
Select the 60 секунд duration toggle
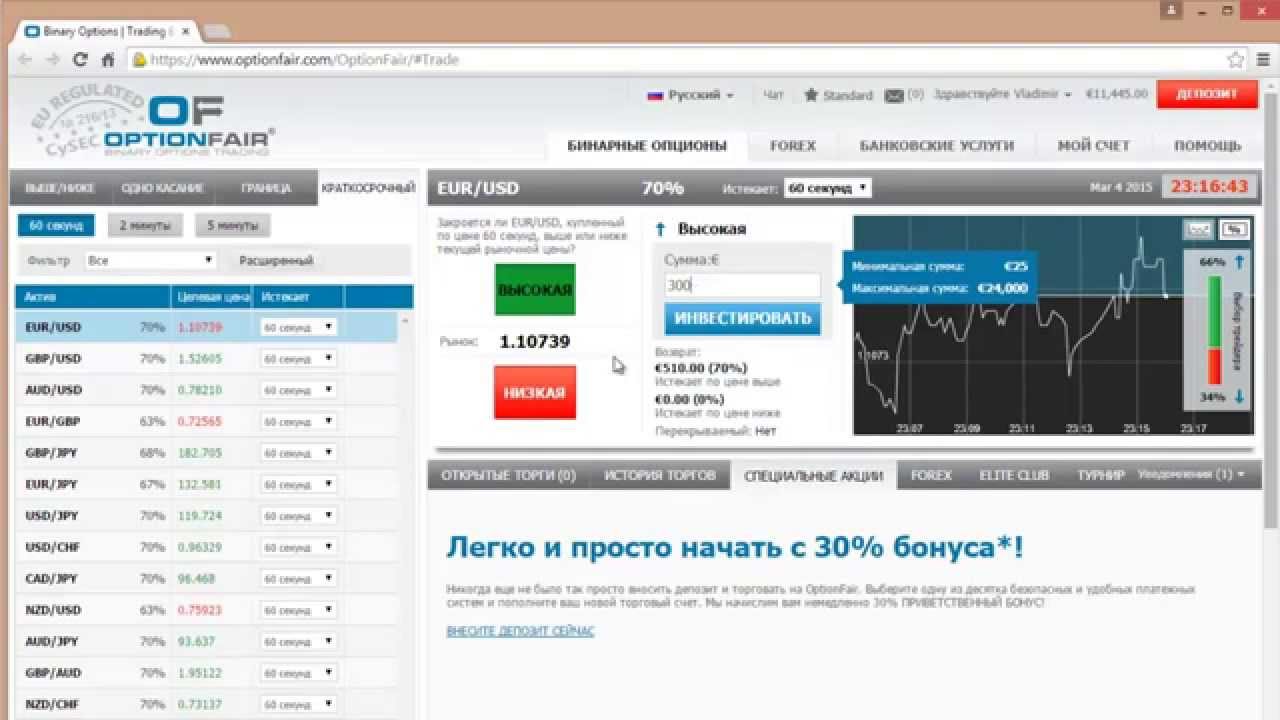tap(56, 225)
